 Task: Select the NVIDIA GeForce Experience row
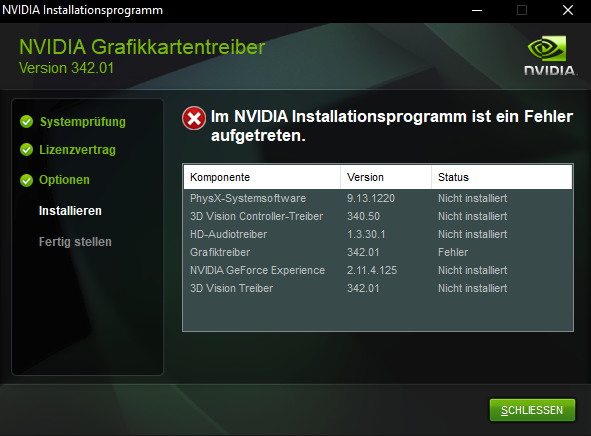point(378,270)
